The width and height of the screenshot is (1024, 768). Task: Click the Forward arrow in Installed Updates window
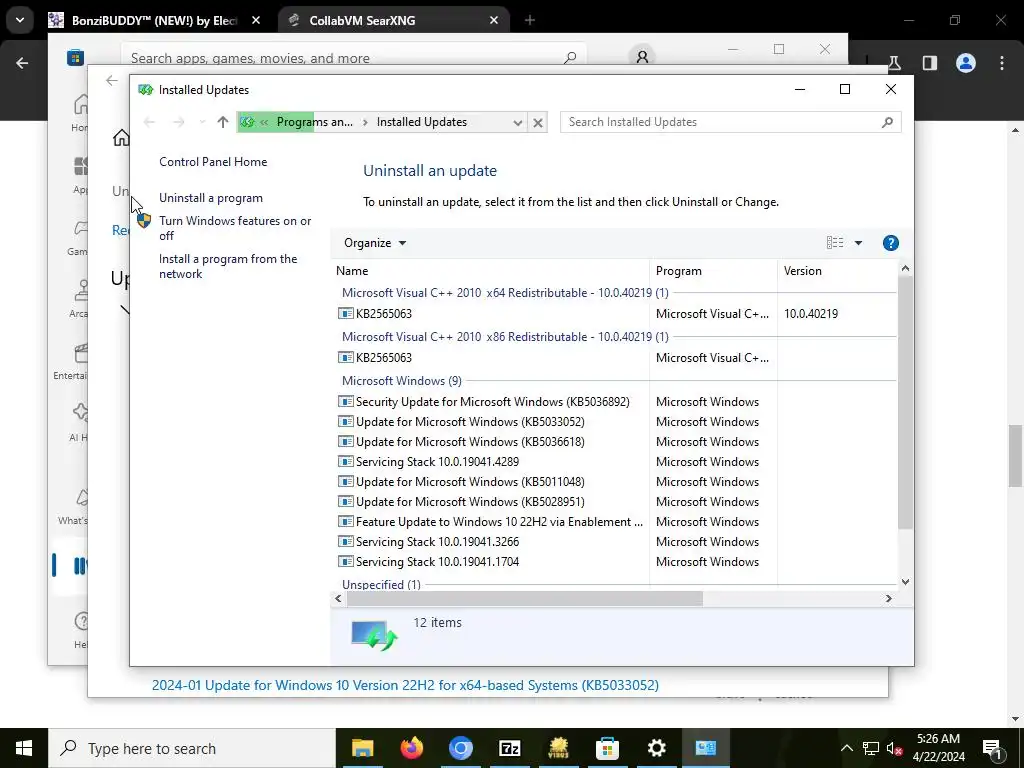tap(178, 122)
